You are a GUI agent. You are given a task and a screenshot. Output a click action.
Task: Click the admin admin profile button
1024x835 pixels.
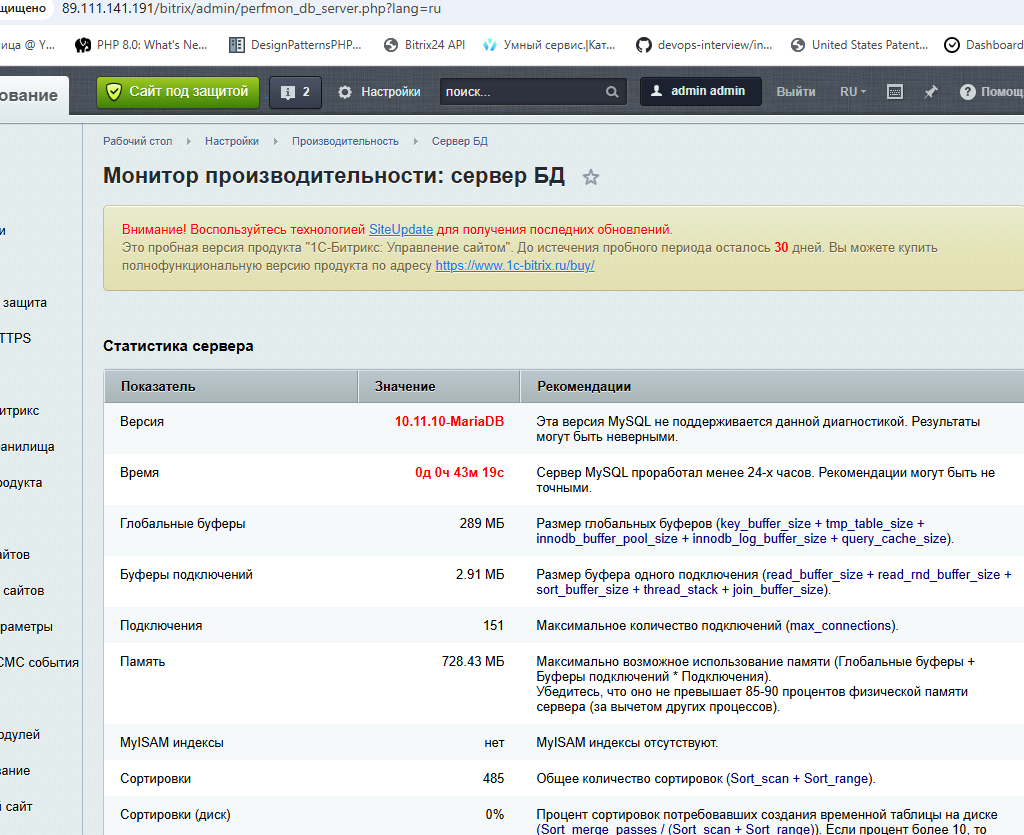click(x=701, y=91)
